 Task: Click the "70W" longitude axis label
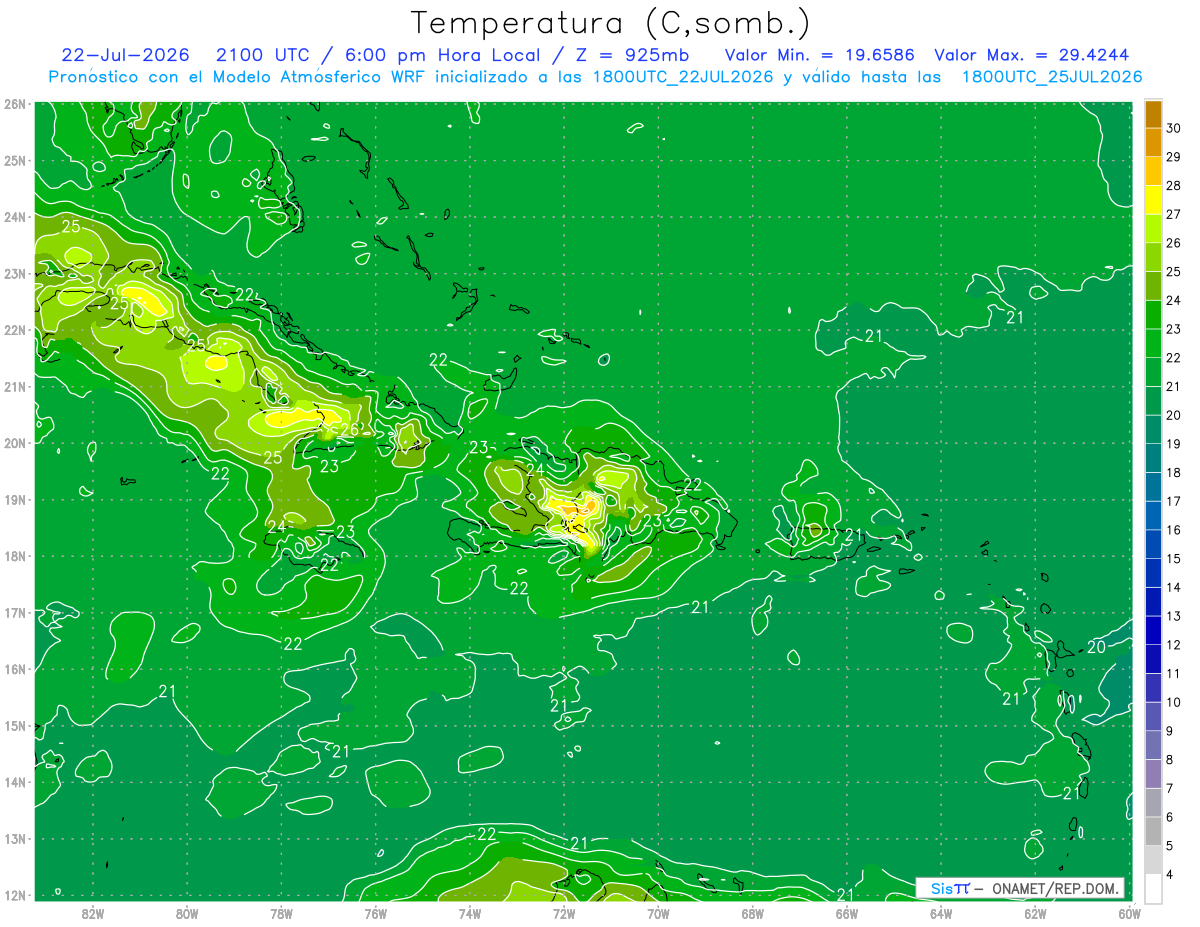[658, 913]
